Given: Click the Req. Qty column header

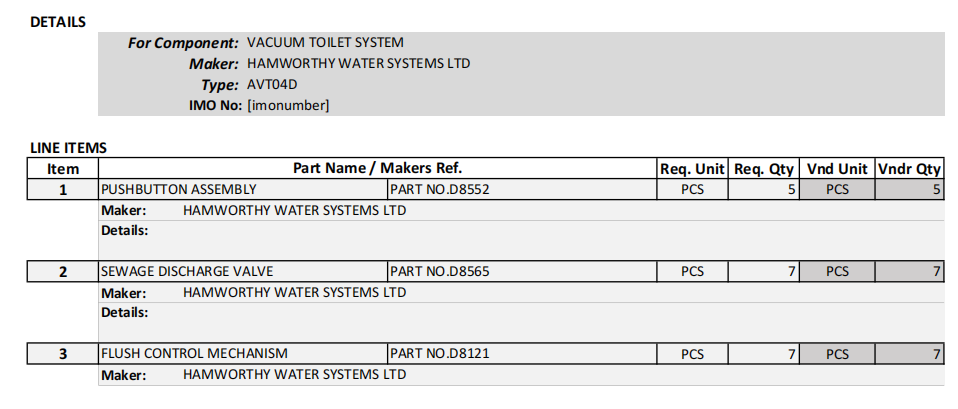Looking at the screenshot, I should [x=764, y=169].
